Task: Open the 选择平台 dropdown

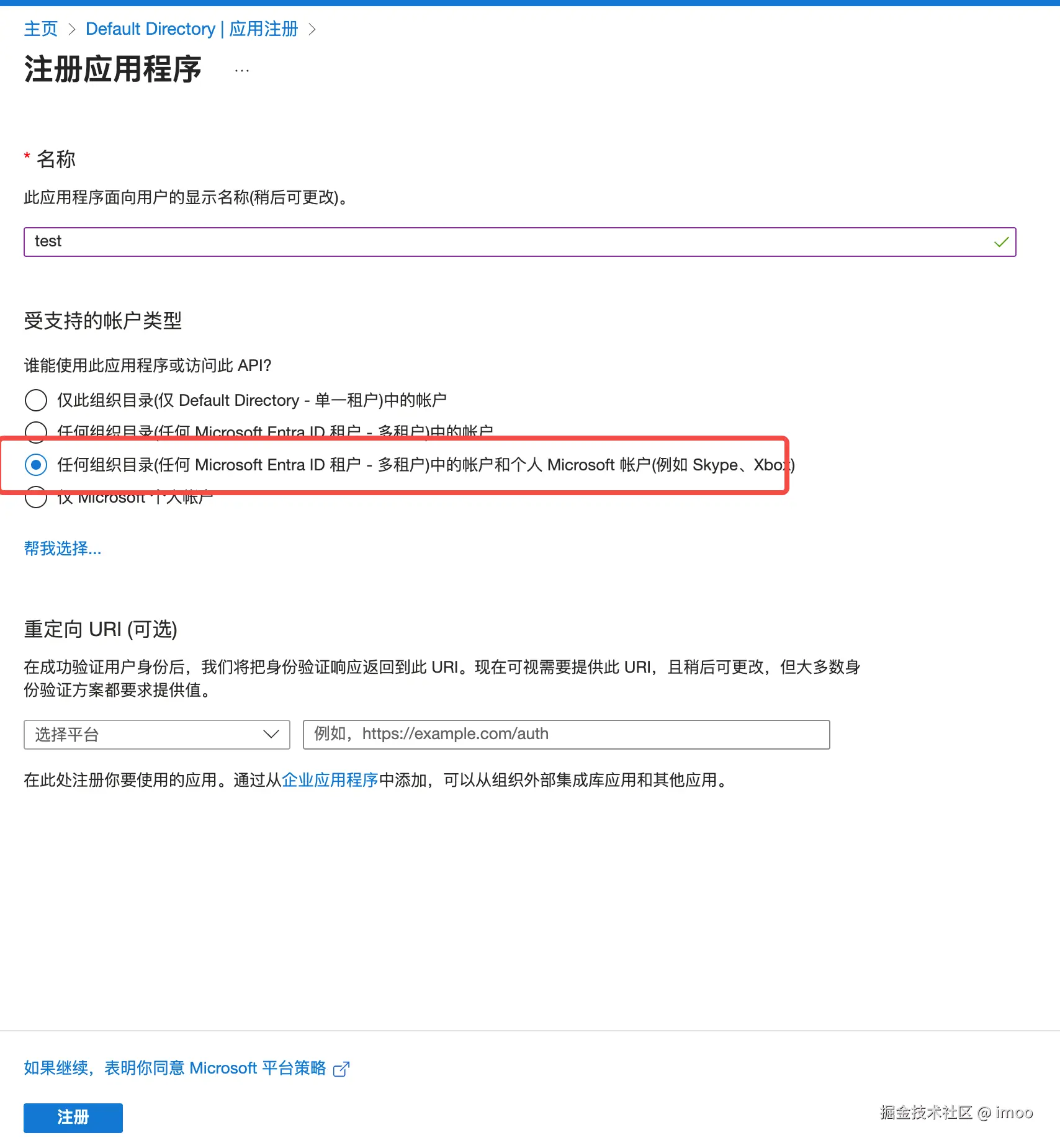Action: [x=157, y=735]
